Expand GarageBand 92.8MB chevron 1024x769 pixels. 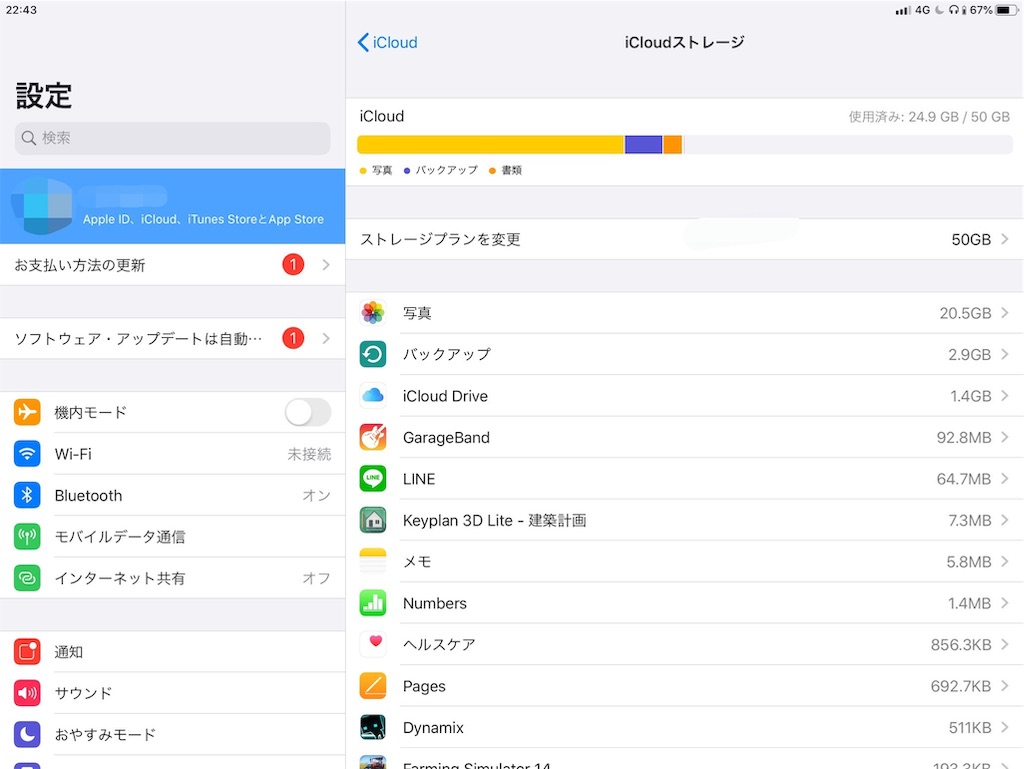(x=1005, y=437)
